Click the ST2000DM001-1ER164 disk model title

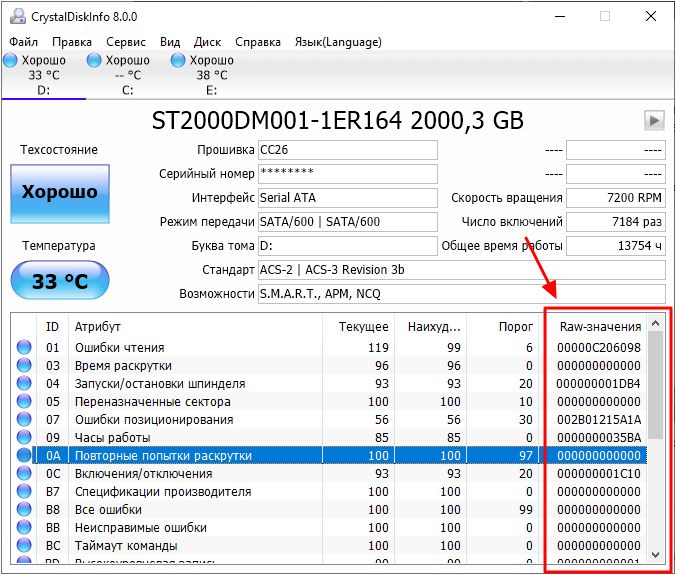coord(338,120)
